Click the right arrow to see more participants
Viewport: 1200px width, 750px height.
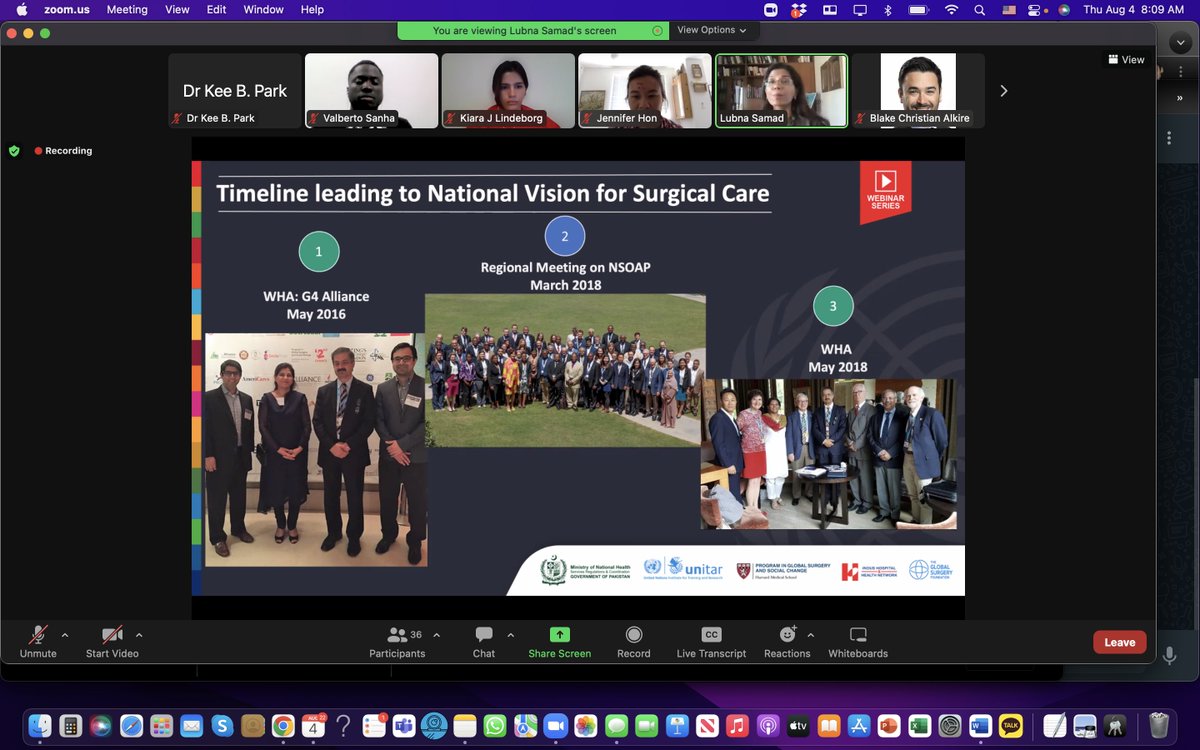click(x=1003, y=90)
